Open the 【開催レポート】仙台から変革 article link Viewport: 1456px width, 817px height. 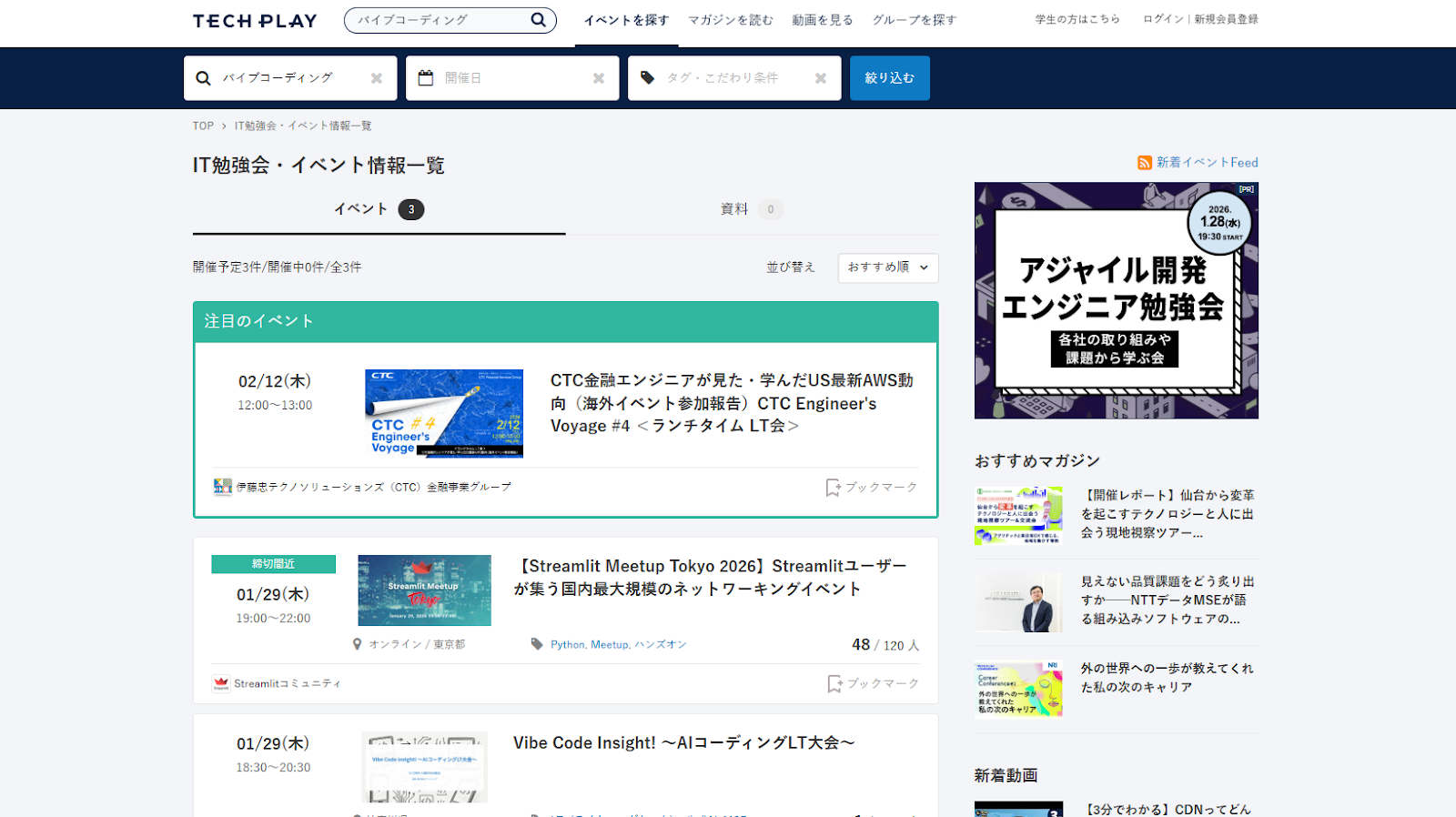coord(1168,514)
